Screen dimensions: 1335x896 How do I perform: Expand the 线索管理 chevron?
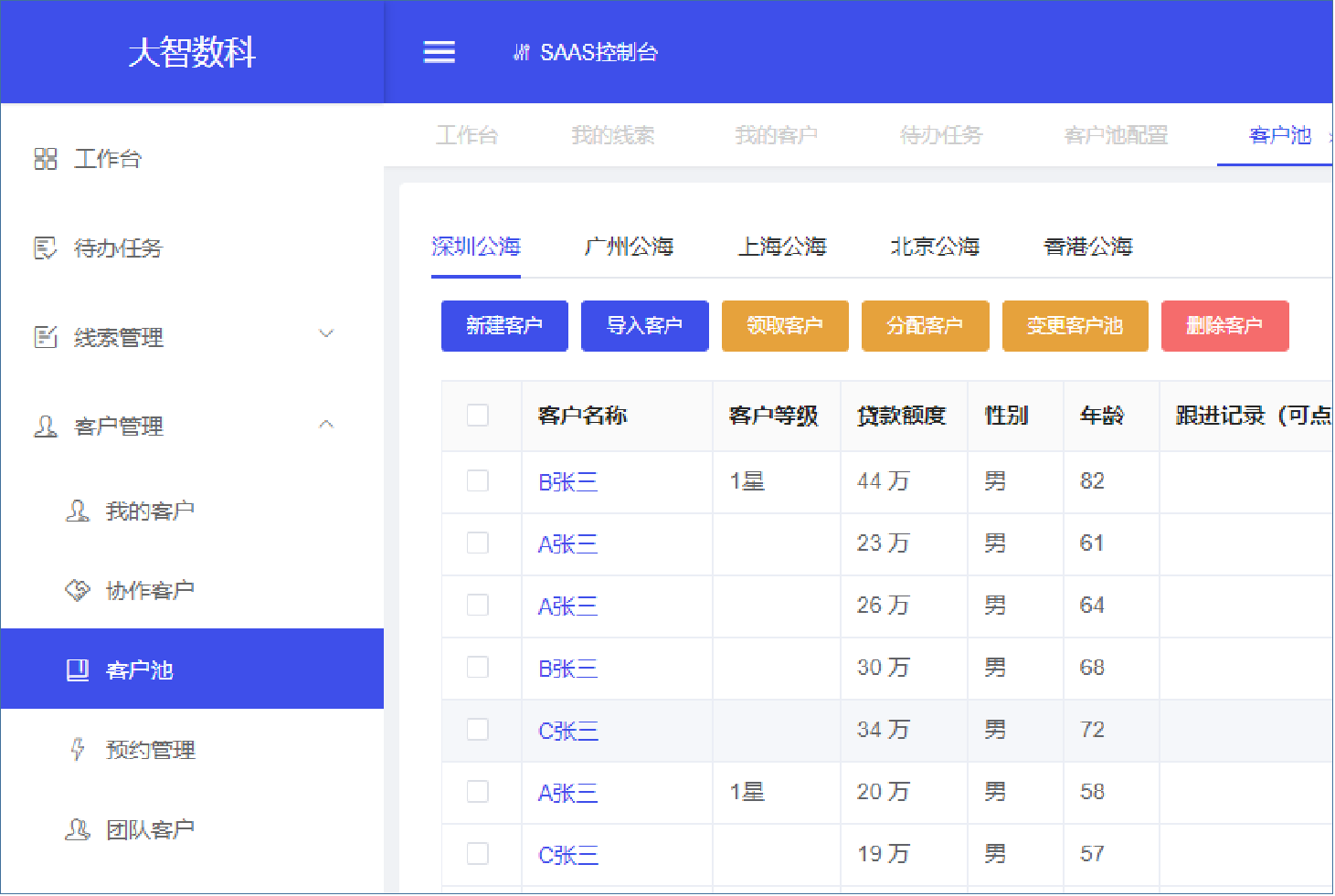point(326,334)
